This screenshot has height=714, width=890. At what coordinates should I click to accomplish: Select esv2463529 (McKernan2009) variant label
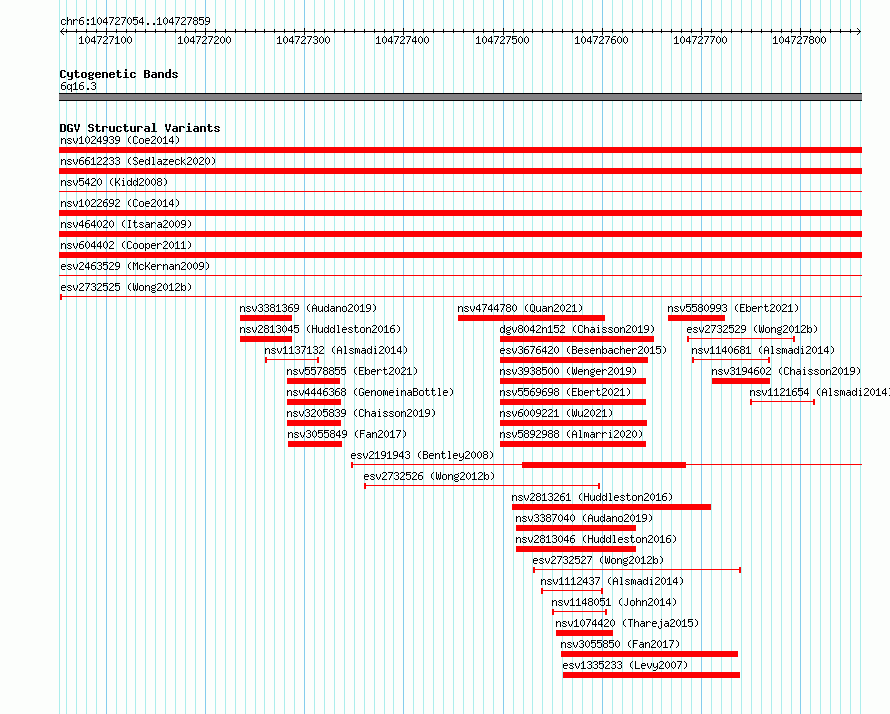(x=135, y=266)
